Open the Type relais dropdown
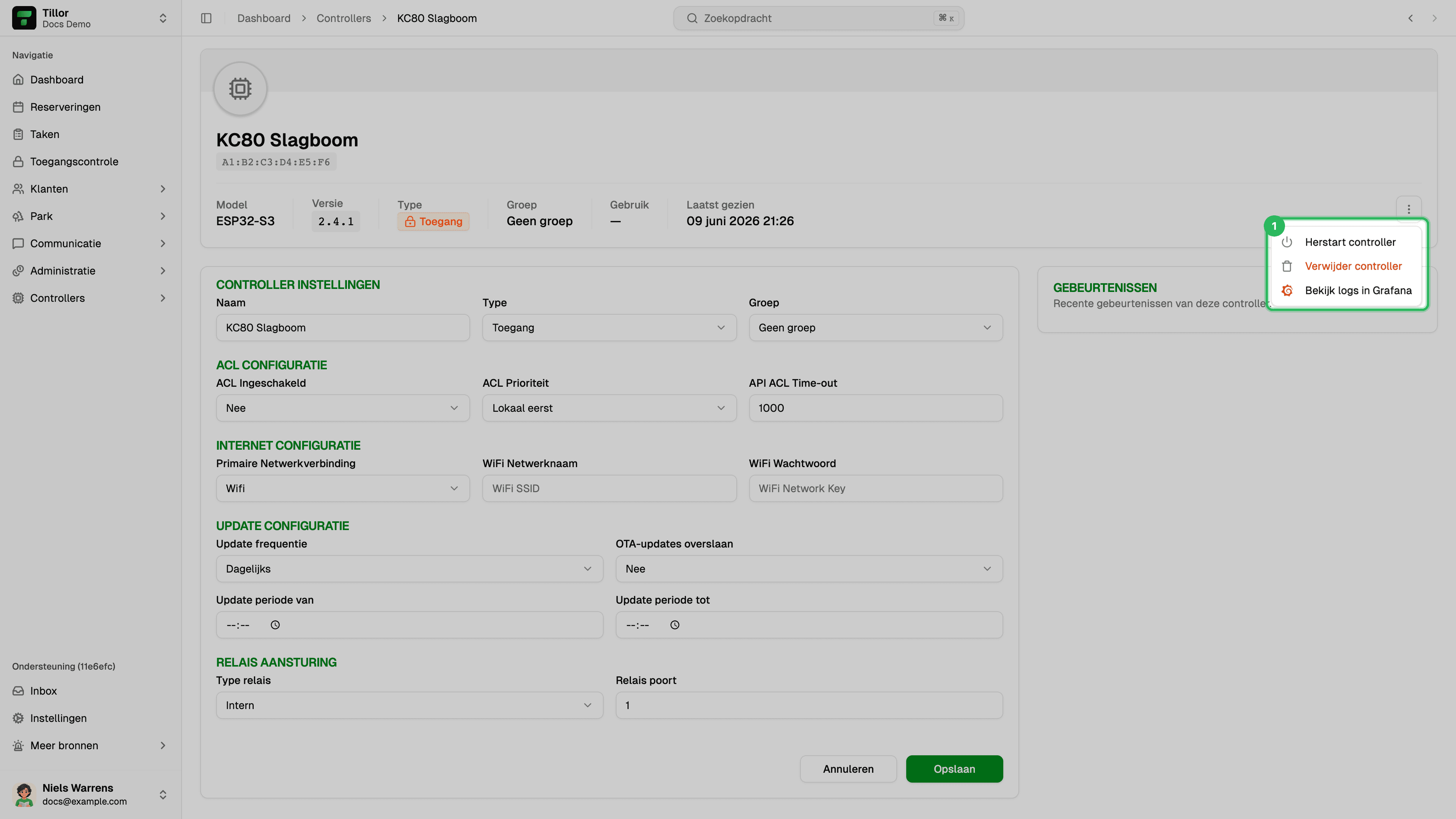The image size is (1456, 819). (x=409, y=705)
